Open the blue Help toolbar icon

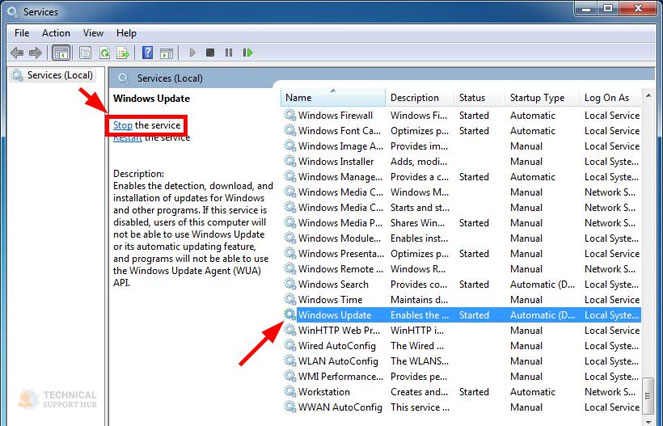(x=147, y=53)
